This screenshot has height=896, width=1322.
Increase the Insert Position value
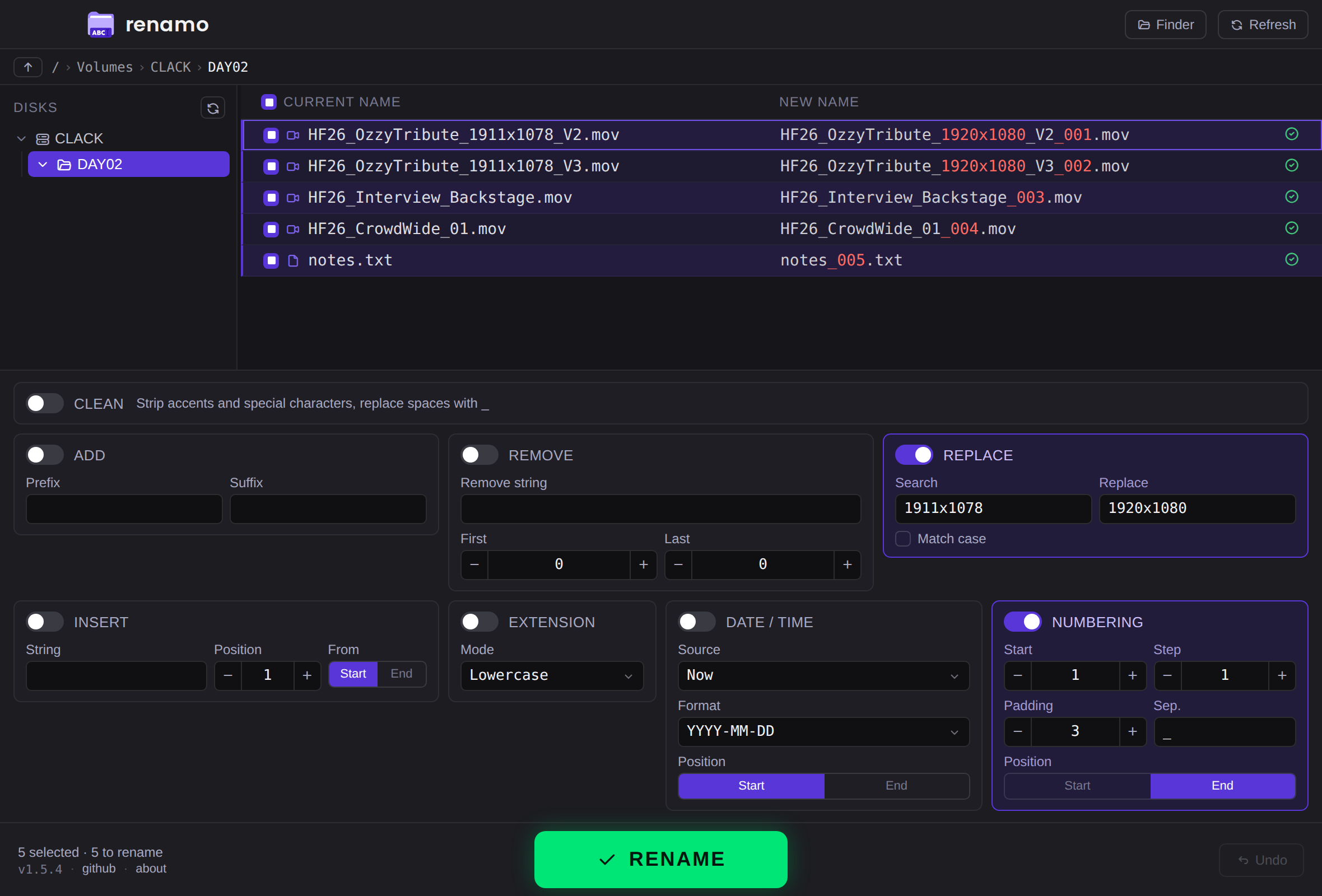point(307,675)
